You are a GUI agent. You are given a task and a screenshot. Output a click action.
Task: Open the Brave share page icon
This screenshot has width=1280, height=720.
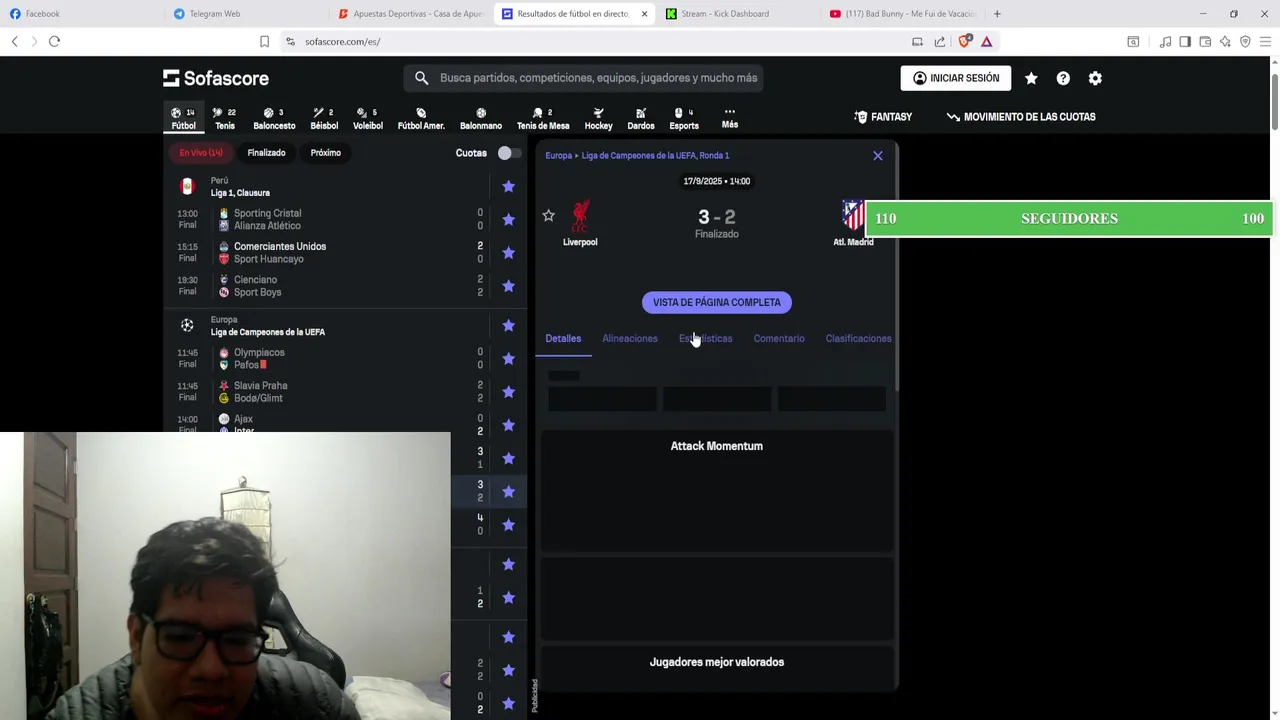940,41
